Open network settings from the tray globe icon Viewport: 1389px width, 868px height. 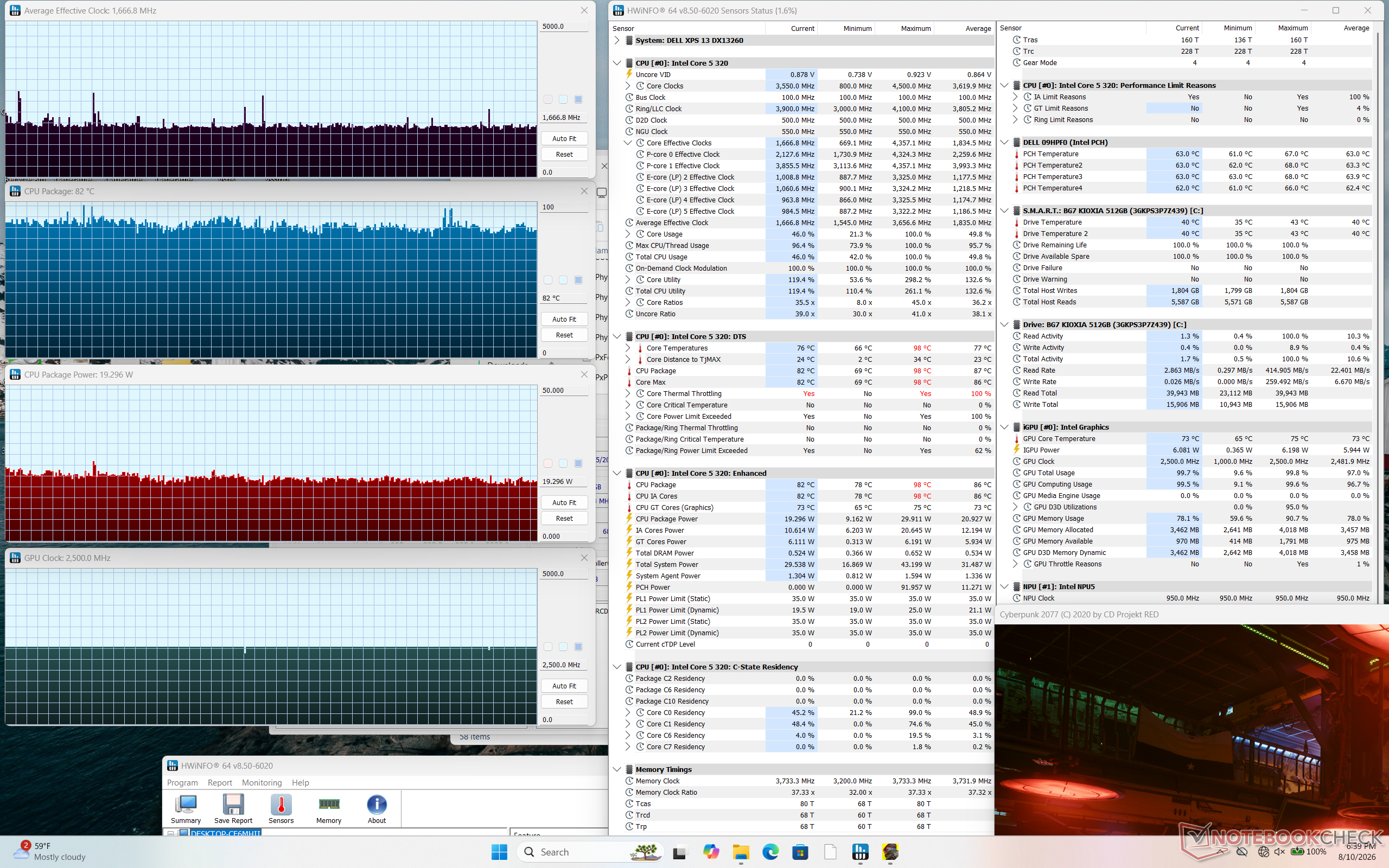pos(1263,852)
